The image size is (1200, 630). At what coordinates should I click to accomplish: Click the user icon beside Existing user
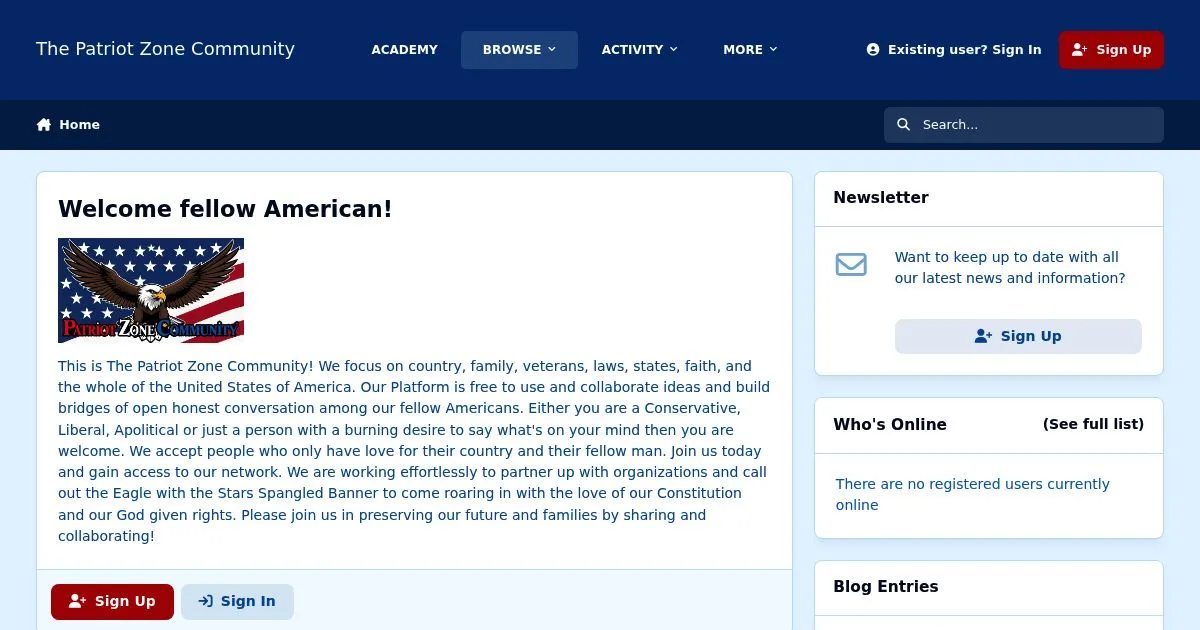(873, 50)
